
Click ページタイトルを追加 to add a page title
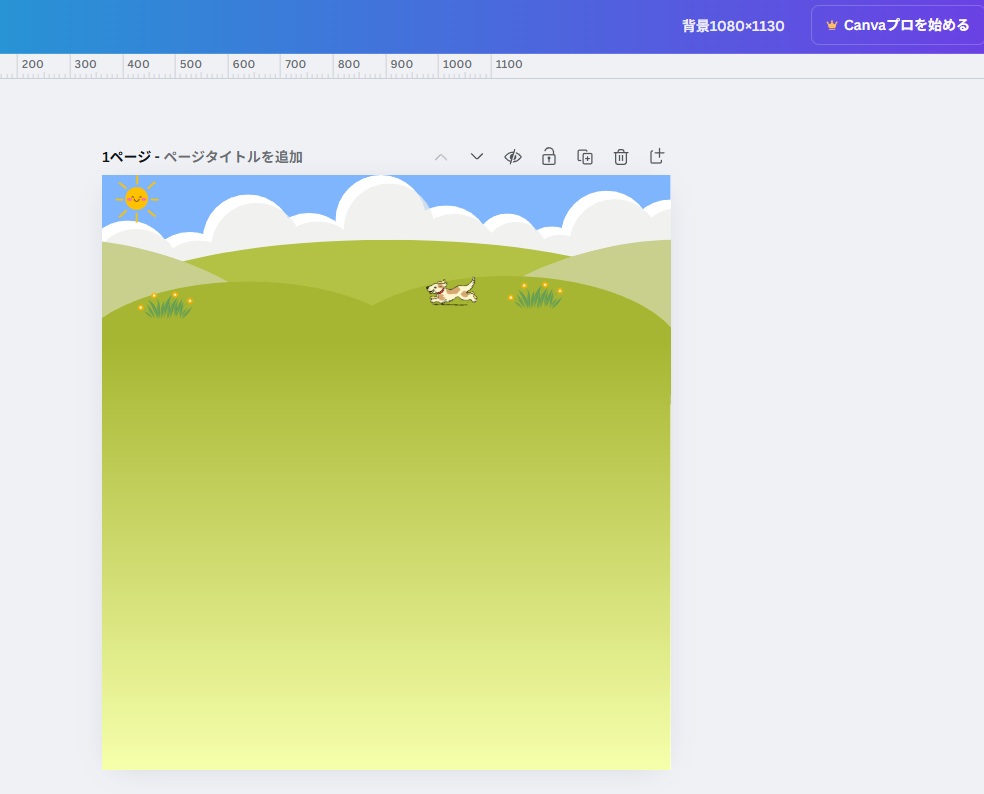(233, 157)
